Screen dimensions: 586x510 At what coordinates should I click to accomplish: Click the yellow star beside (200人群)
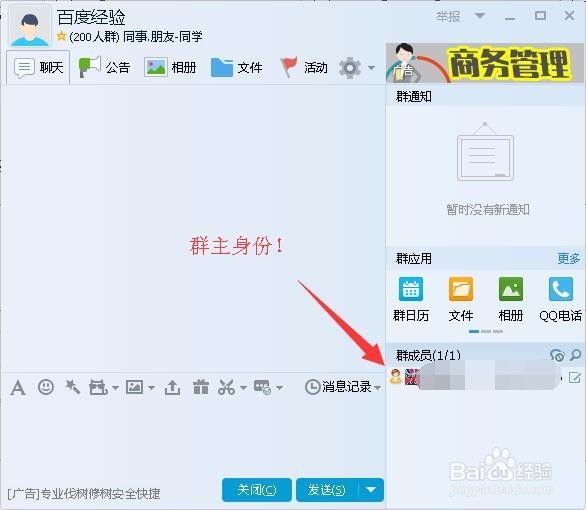[x=62, y=36]
